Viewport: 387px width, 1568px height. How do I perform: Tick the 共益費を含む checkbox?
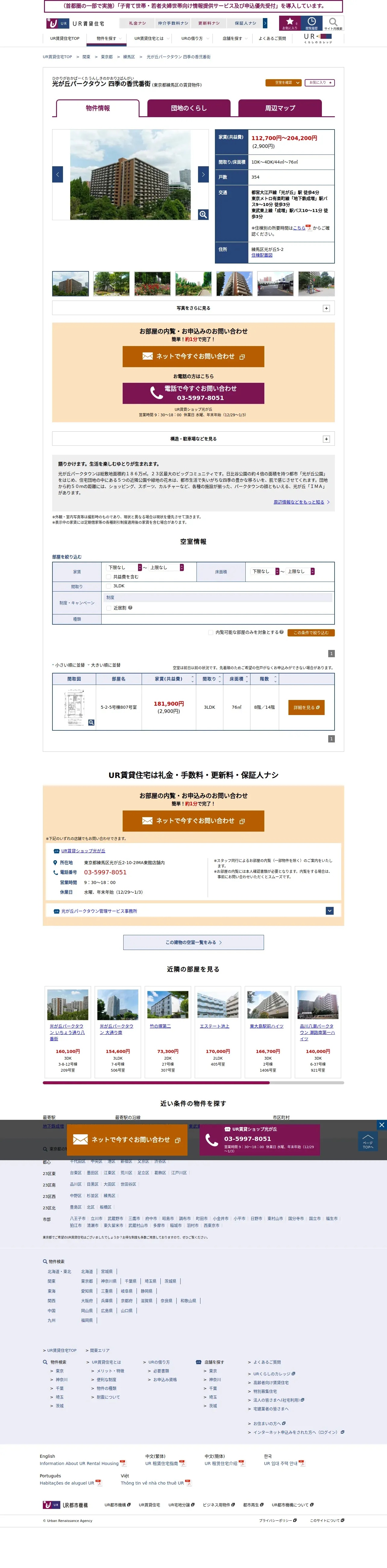(x=109, y=576)
